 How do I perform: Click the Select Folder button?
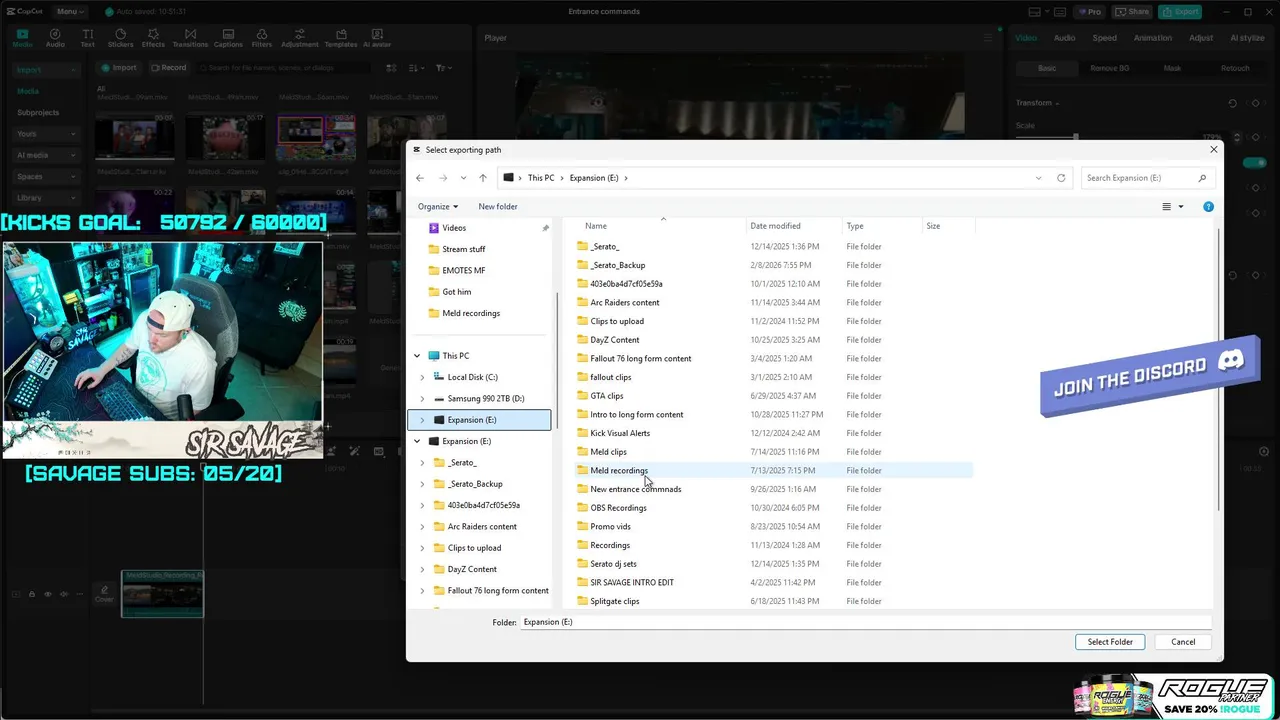1110,642
